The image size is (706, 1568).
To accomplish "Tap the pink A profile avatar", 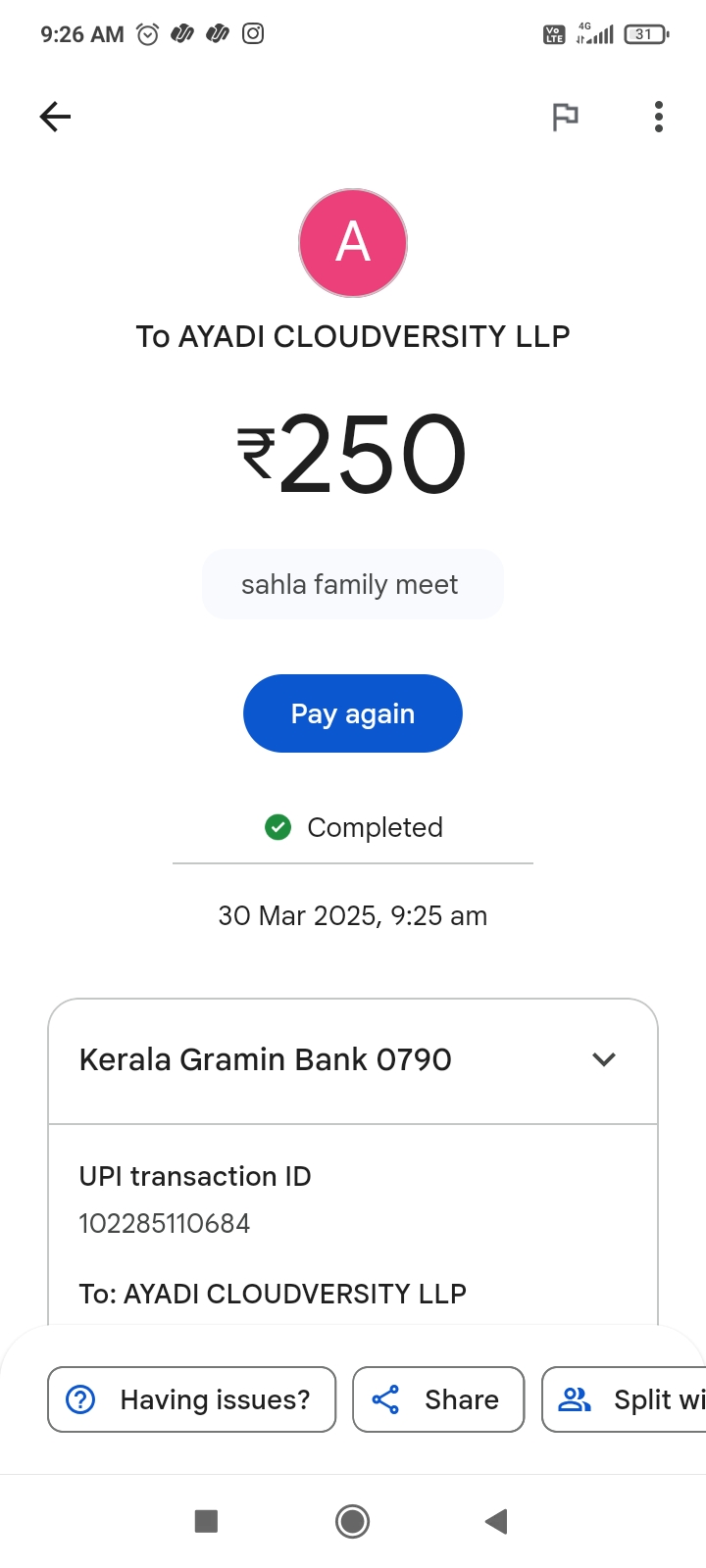I will 353,243.
